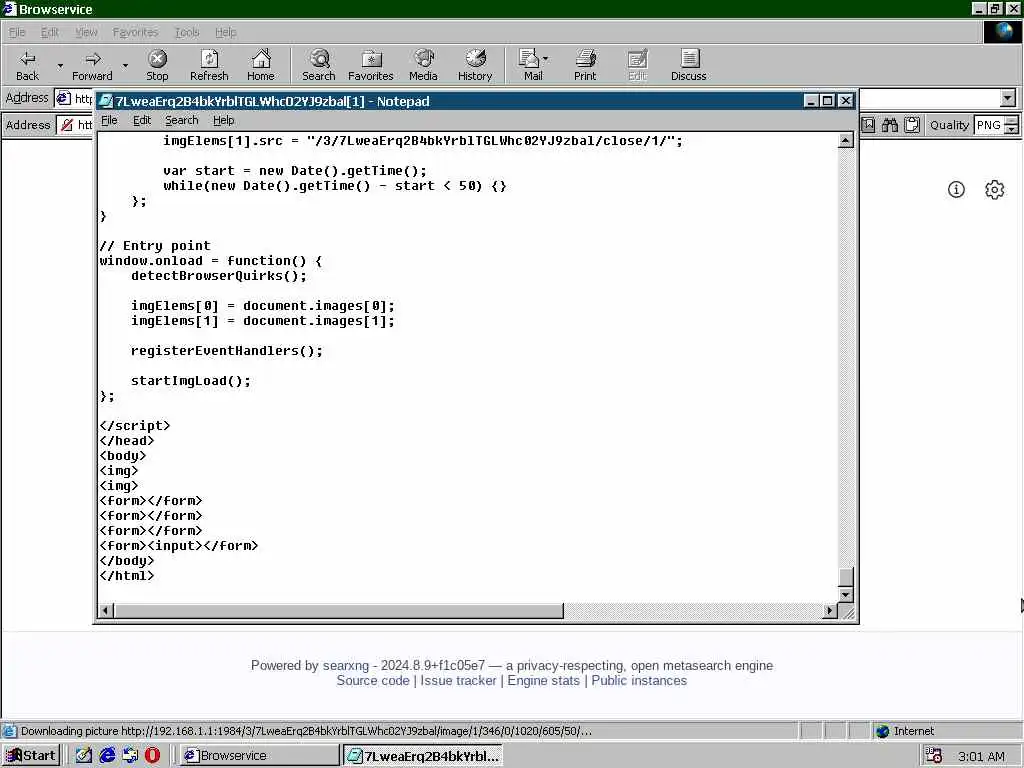Open the searxng link in footer
The image size is (1024, 768).
pyautogui.click(x=346, y=665)
